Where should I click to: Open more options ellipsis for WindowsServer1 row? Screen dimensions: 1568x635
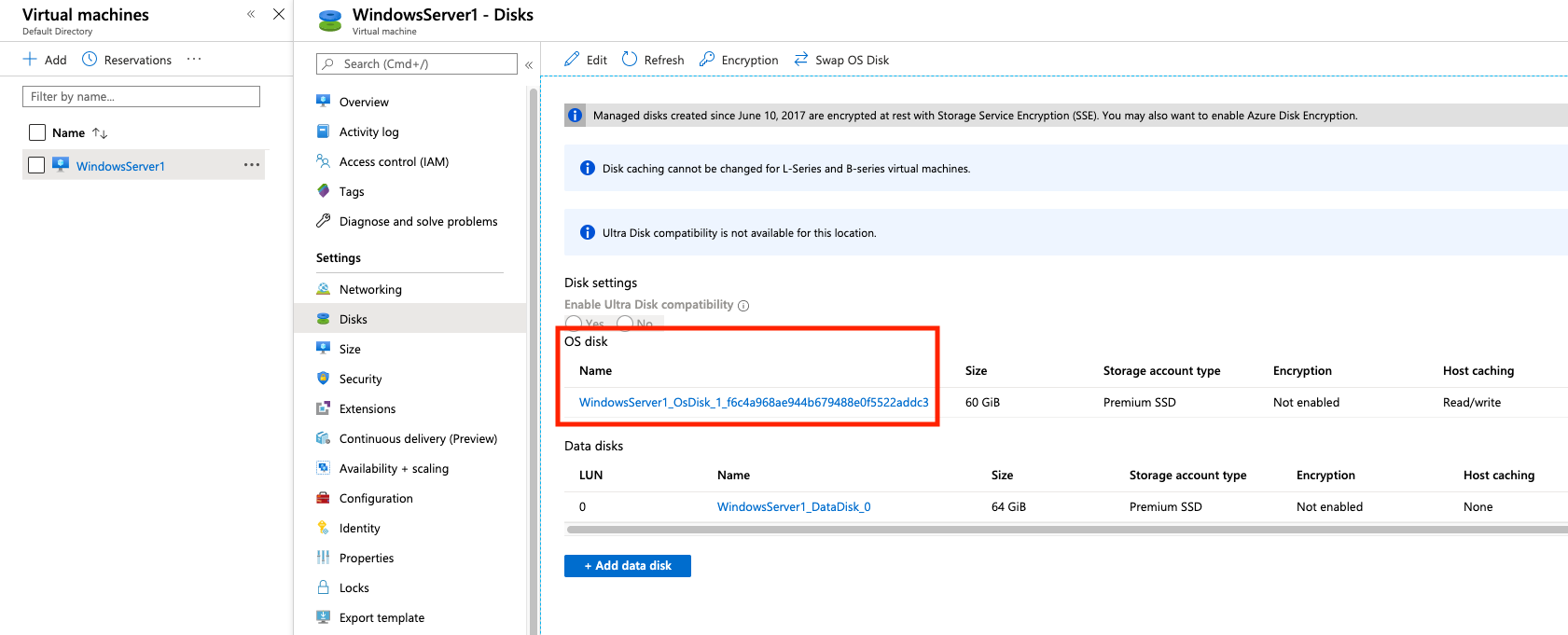coord(252,165)
